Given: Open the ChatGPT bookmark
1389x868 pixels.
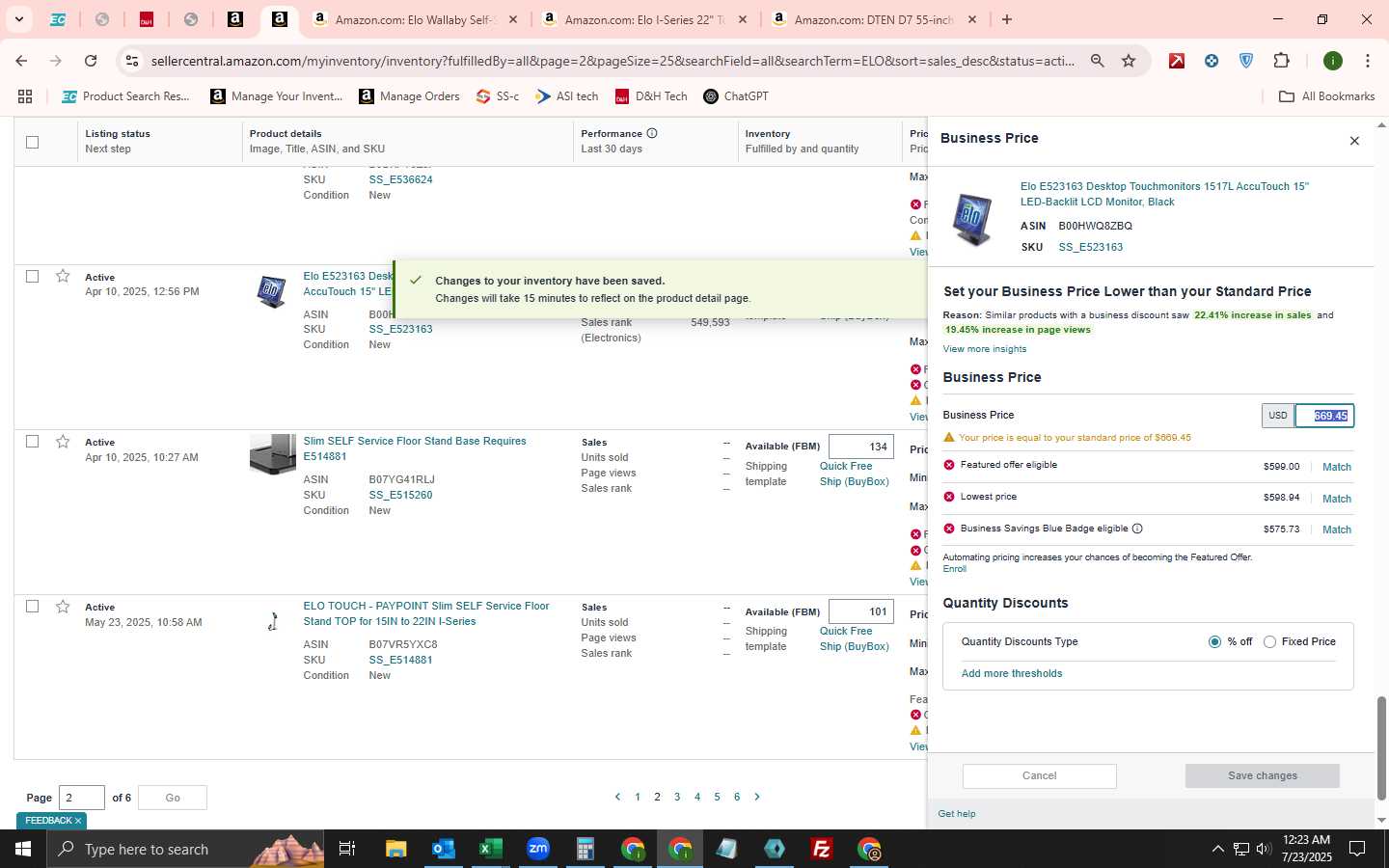Looking at the screenshot, I should [736, 96].
